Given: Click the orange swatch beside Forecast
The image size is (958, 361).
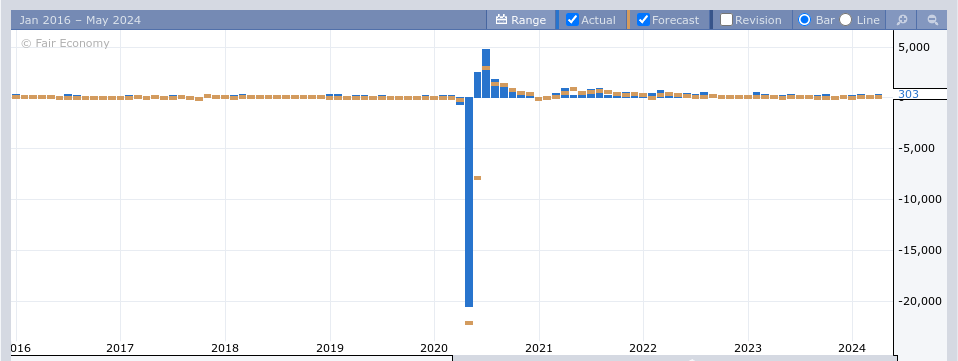Looking at the screenshot, I should pyautogui.click(x=628, y=20).
